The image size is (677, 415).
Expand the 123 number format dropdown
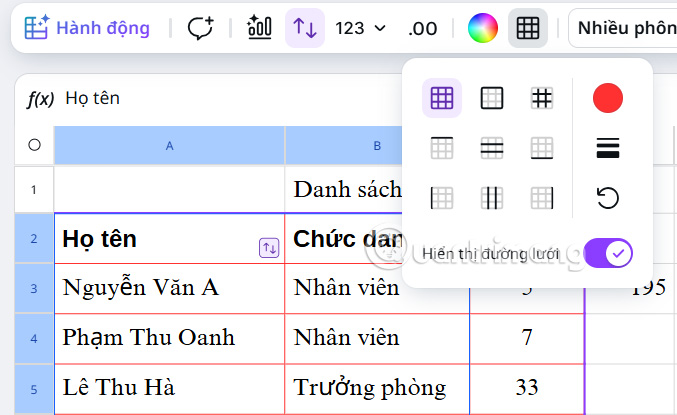(x=360, y=29)
